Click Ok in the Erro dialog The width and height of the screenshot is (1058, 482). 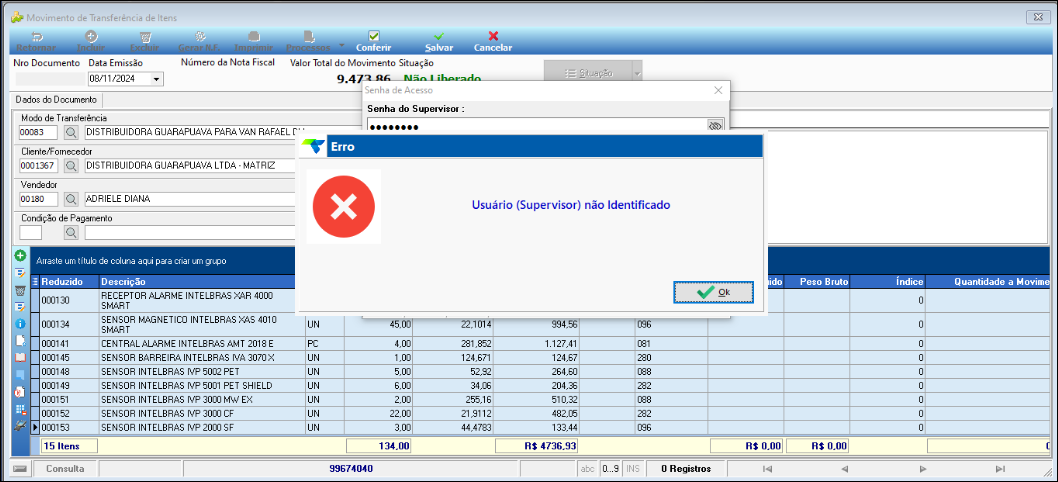(714, 292)
